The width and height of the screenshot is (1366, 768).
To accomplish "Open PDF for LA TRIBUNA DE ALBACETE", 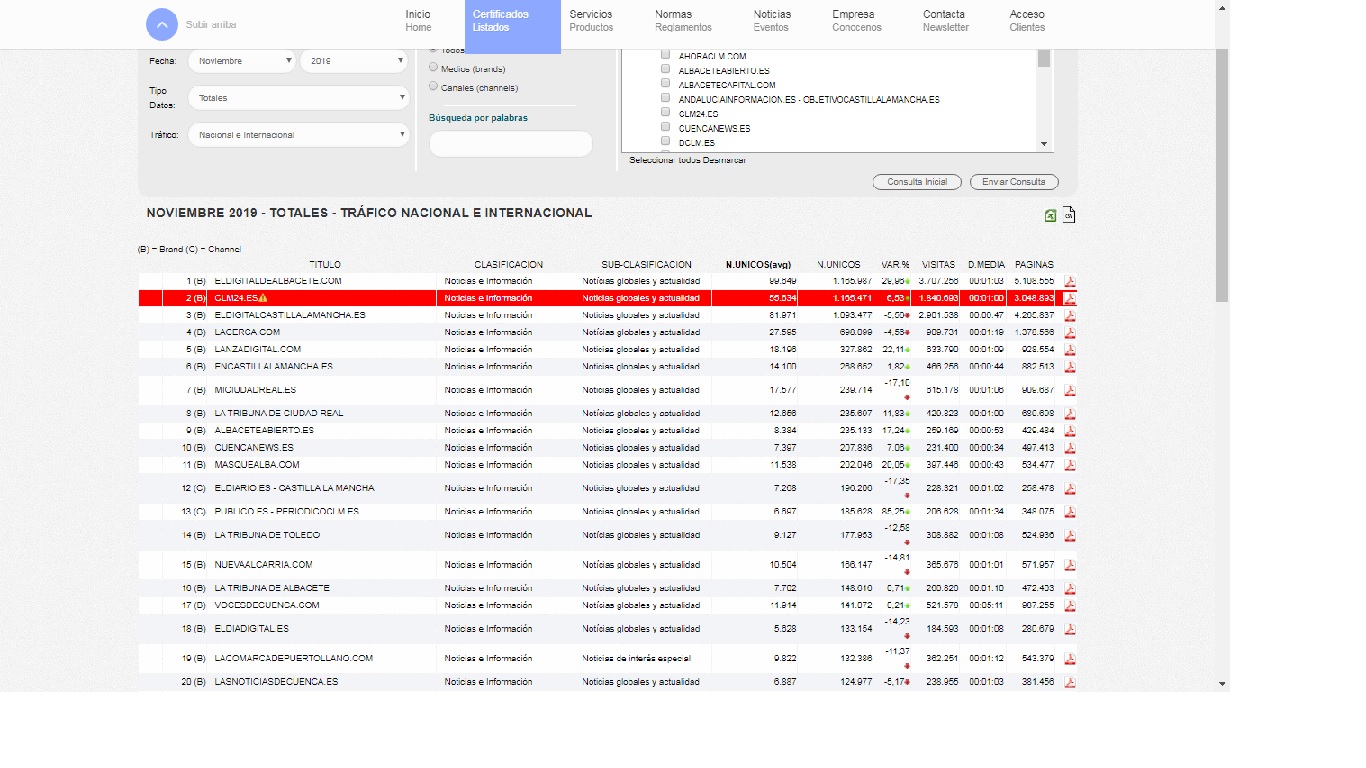I will click(x=1069, y=588).
